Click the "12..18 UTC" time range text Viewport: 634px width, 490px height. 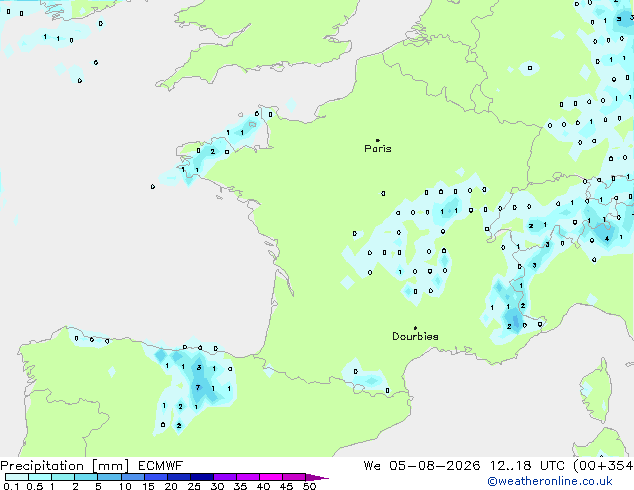(527, 466)
